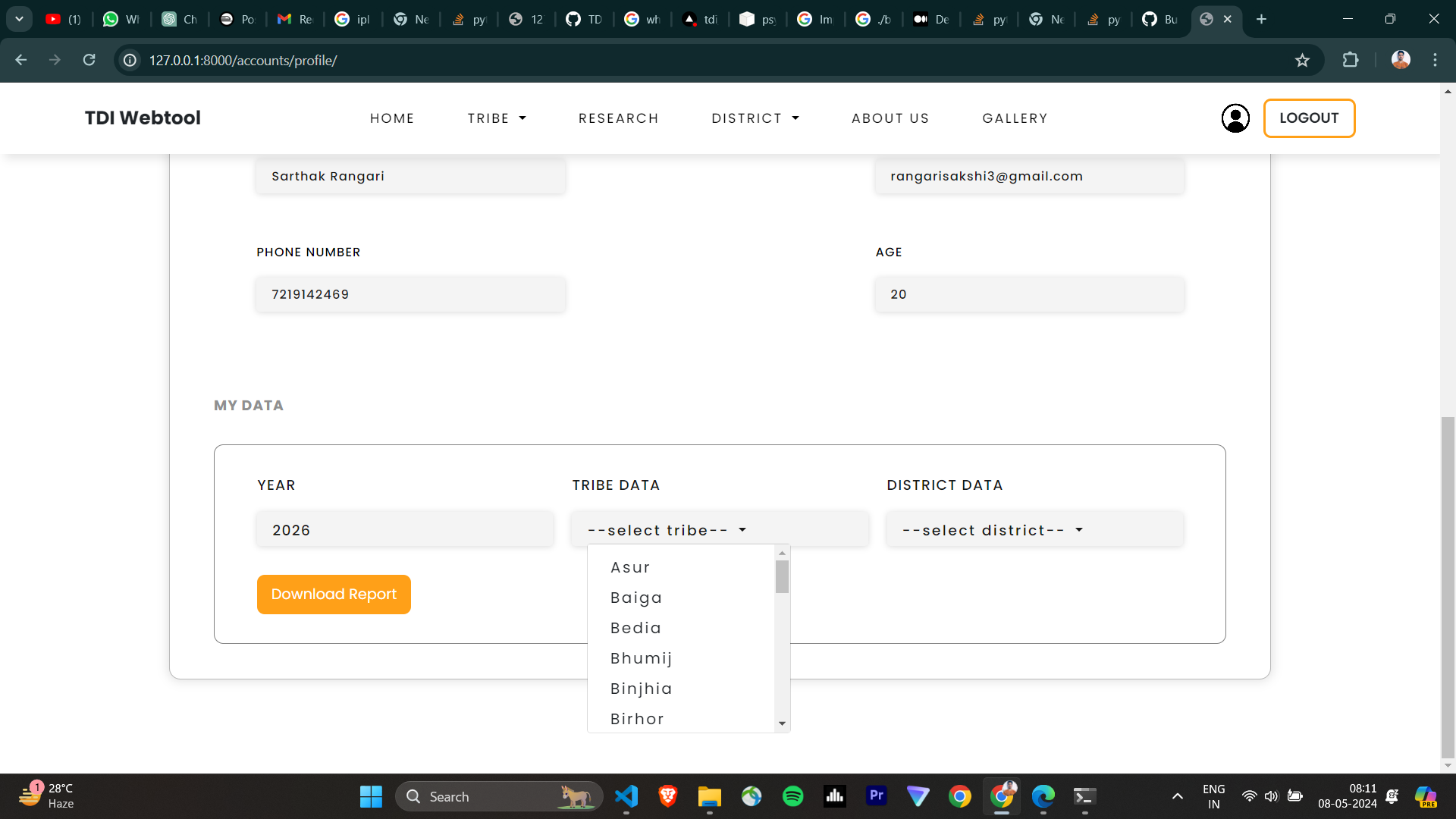Open Visual Studio Code from taskbar
Screen dimensions: 1456x819
tap(626, 796)
